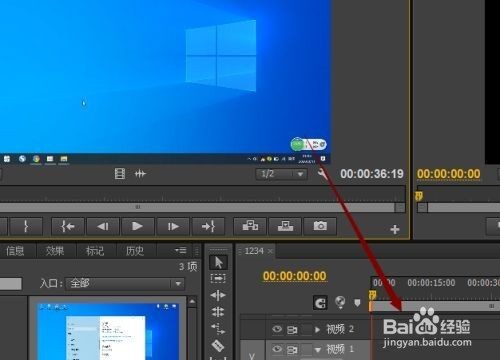The image size is (500, 360).
Task: Click the 视频 2 track label
Action: [x=340, y=329]
